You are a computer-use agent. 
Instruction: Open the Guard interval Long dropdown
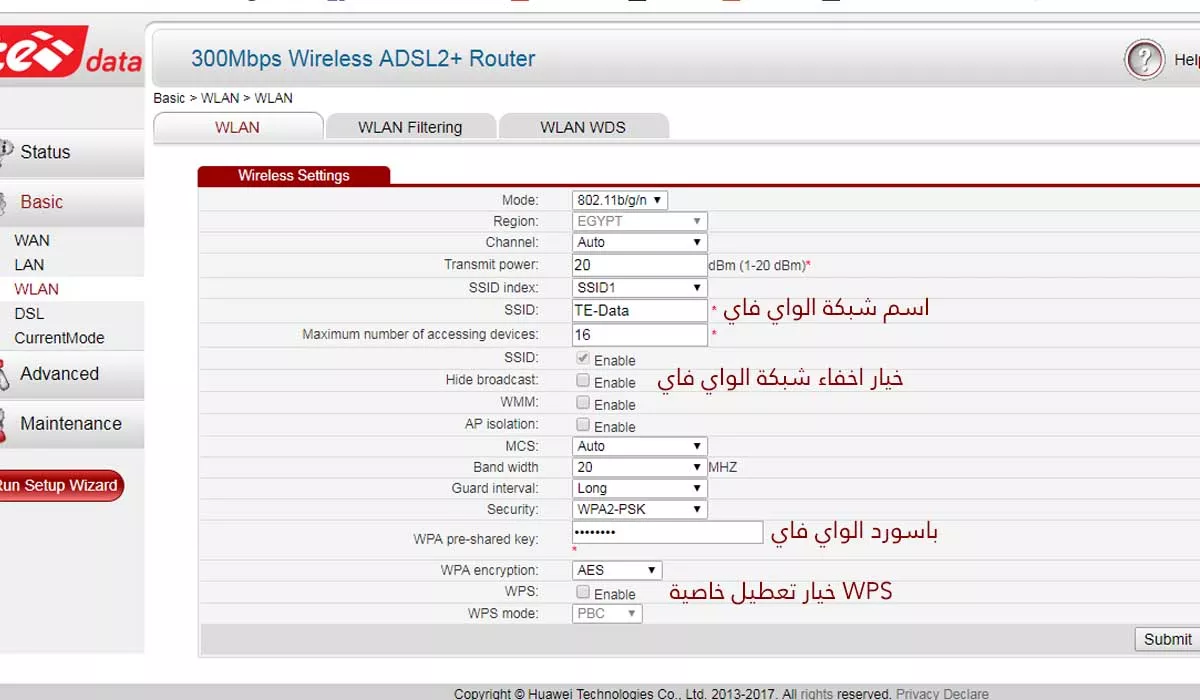(x=640, y=488)
